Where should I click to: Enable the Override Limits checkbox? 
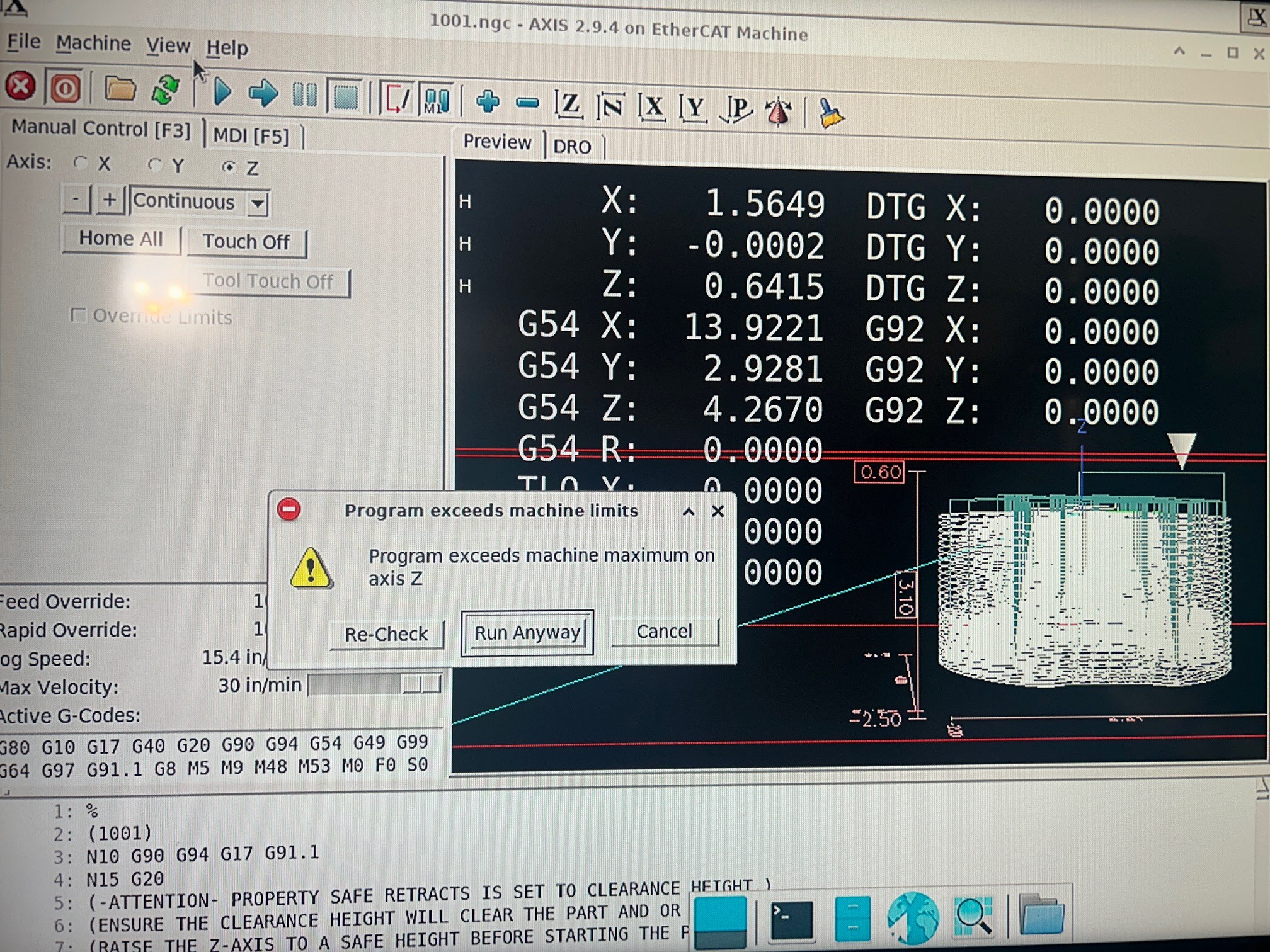(78, 315)
